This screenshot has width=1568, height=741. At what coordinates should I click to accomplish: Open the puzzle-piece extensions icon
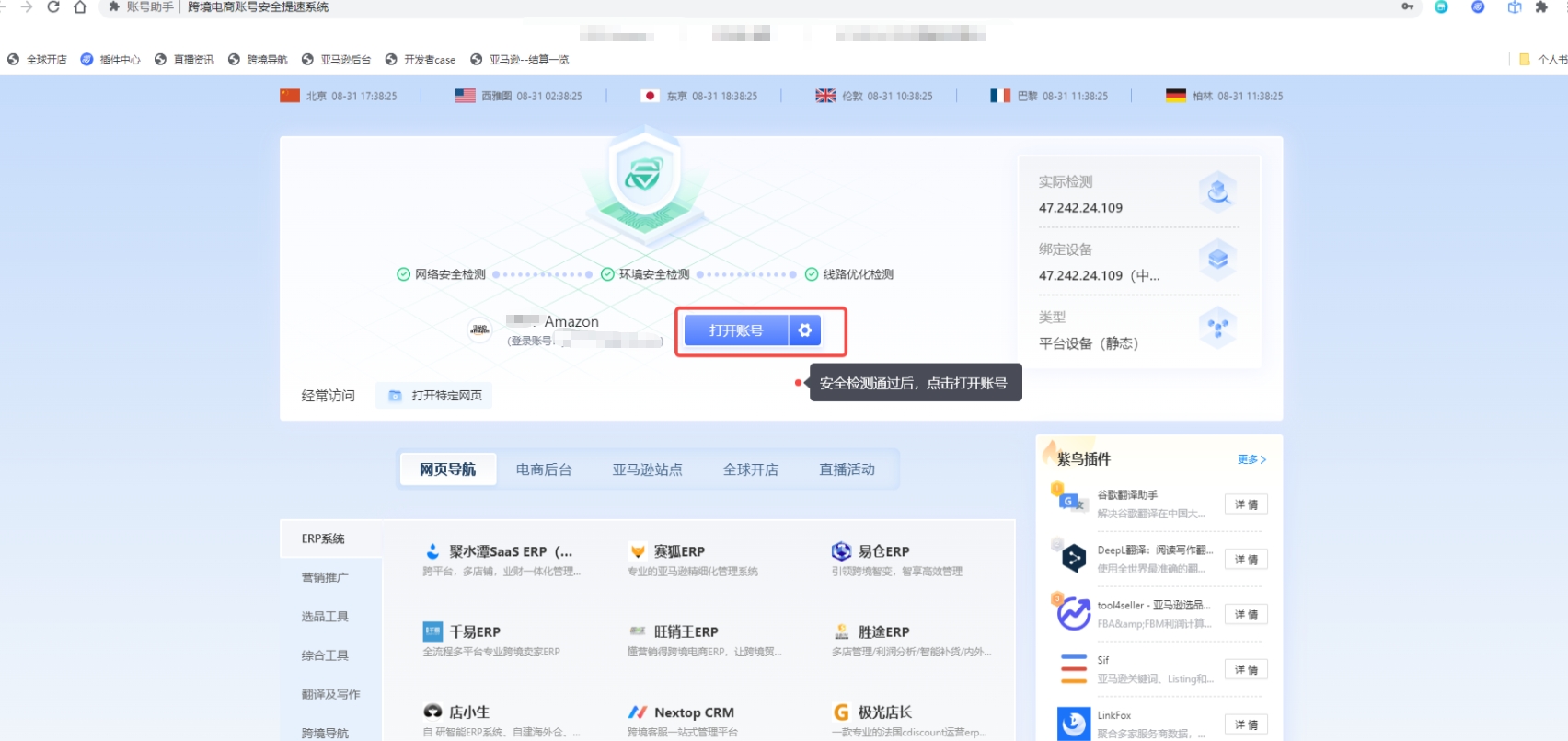tap(1541, 7)
